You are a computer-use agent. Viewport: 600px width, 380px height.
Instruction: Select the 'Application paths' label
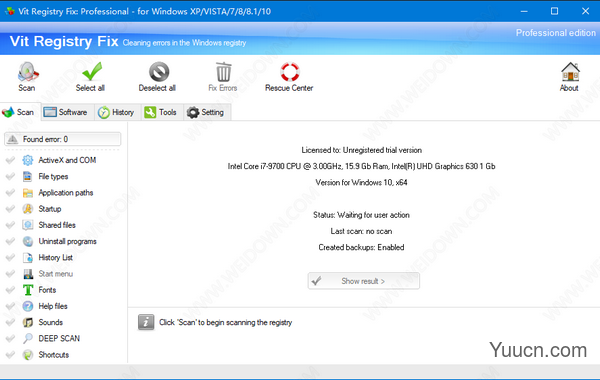point(66,193)
